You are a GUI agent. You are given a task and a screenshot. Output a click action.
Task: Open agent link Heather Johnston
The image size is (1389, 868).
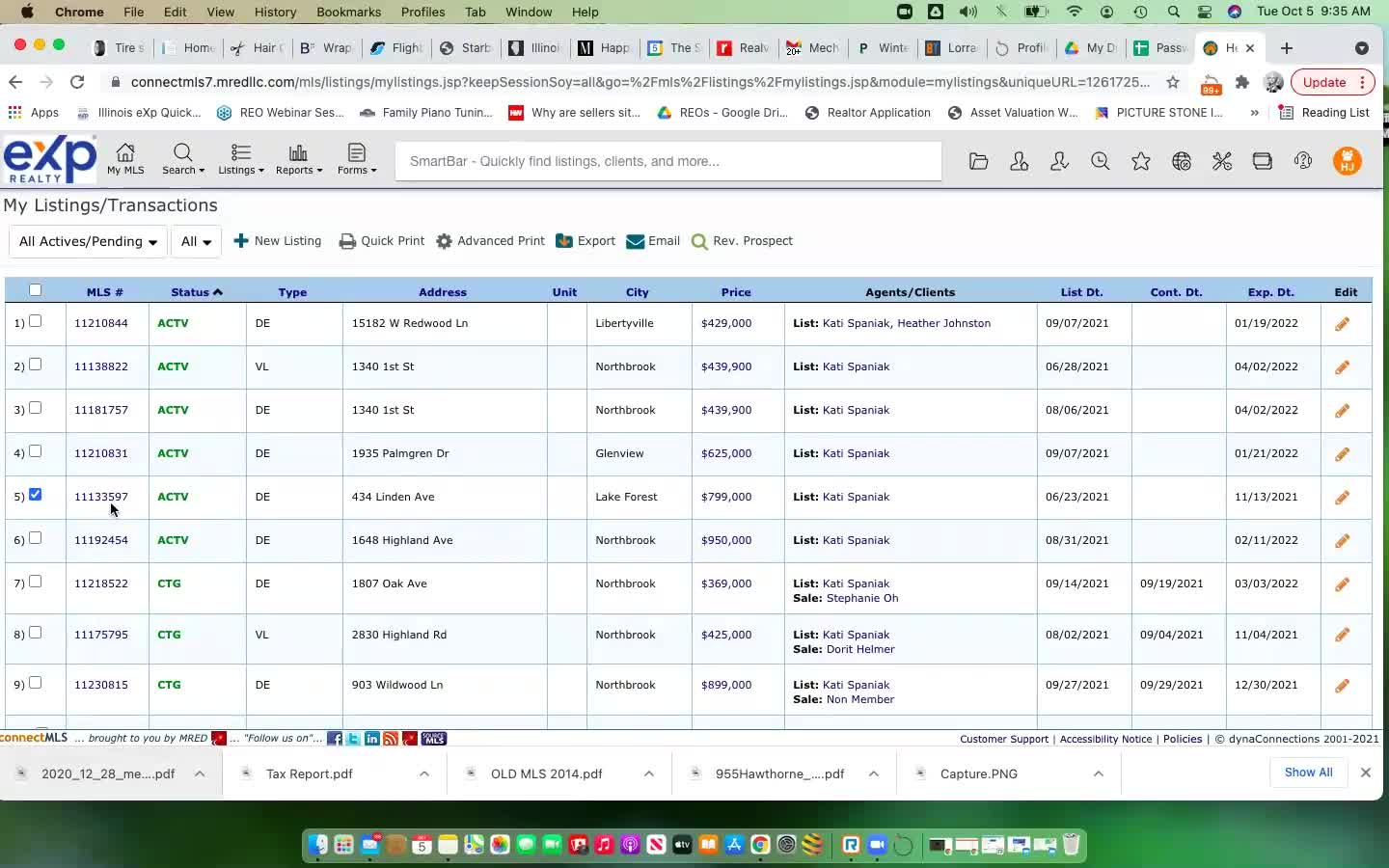coord(944,323)
